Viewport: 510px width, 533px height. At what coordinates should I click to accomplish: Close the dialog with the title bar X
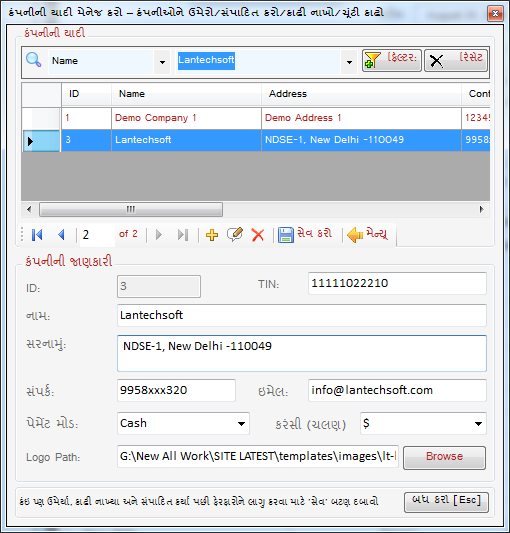(x=495, y=14)
